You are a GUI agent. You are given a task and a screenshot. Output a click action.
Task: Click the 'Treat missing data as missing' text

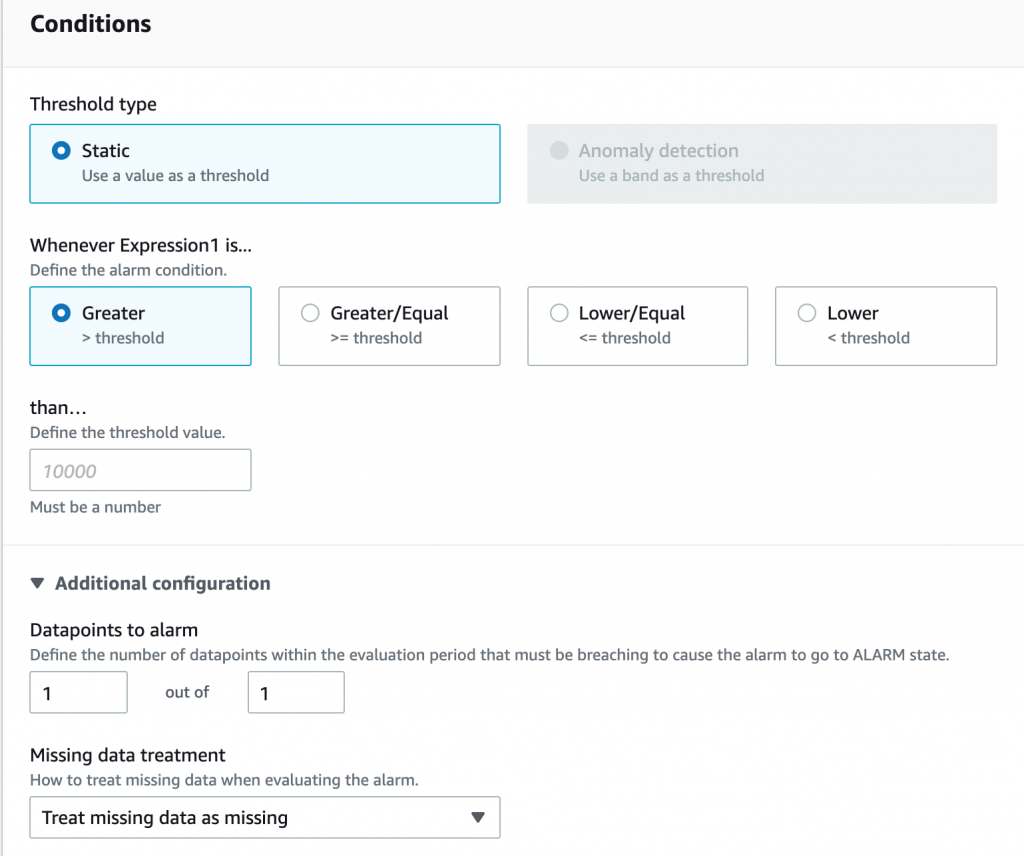click(x=165, y=817)
